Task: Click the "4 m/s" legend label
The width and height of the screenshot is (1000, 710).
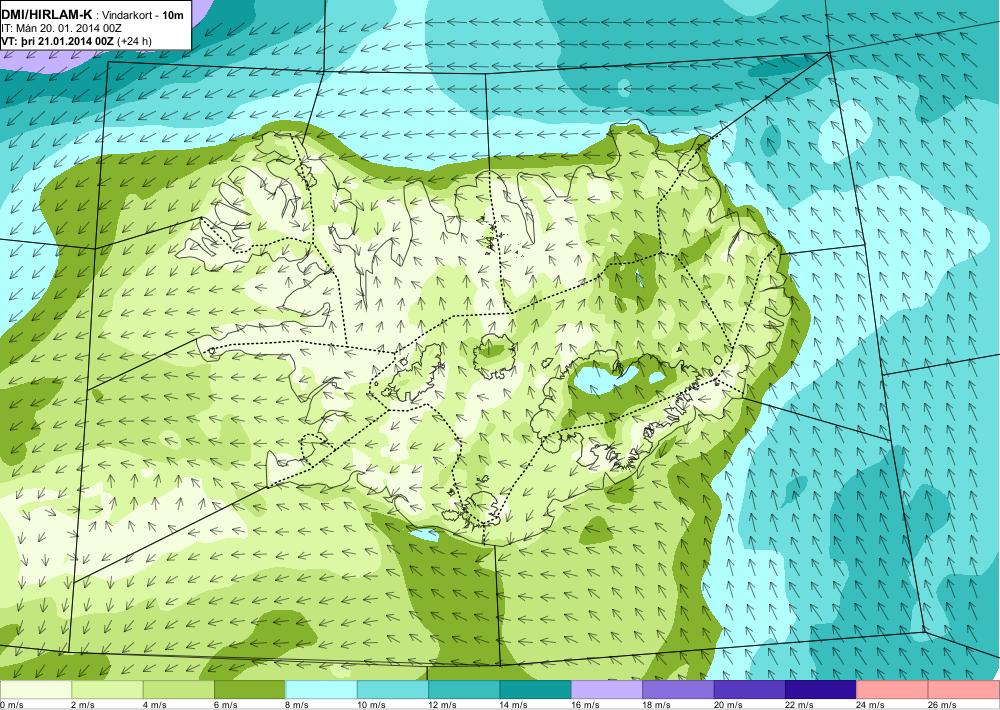Action: [154, 705]
